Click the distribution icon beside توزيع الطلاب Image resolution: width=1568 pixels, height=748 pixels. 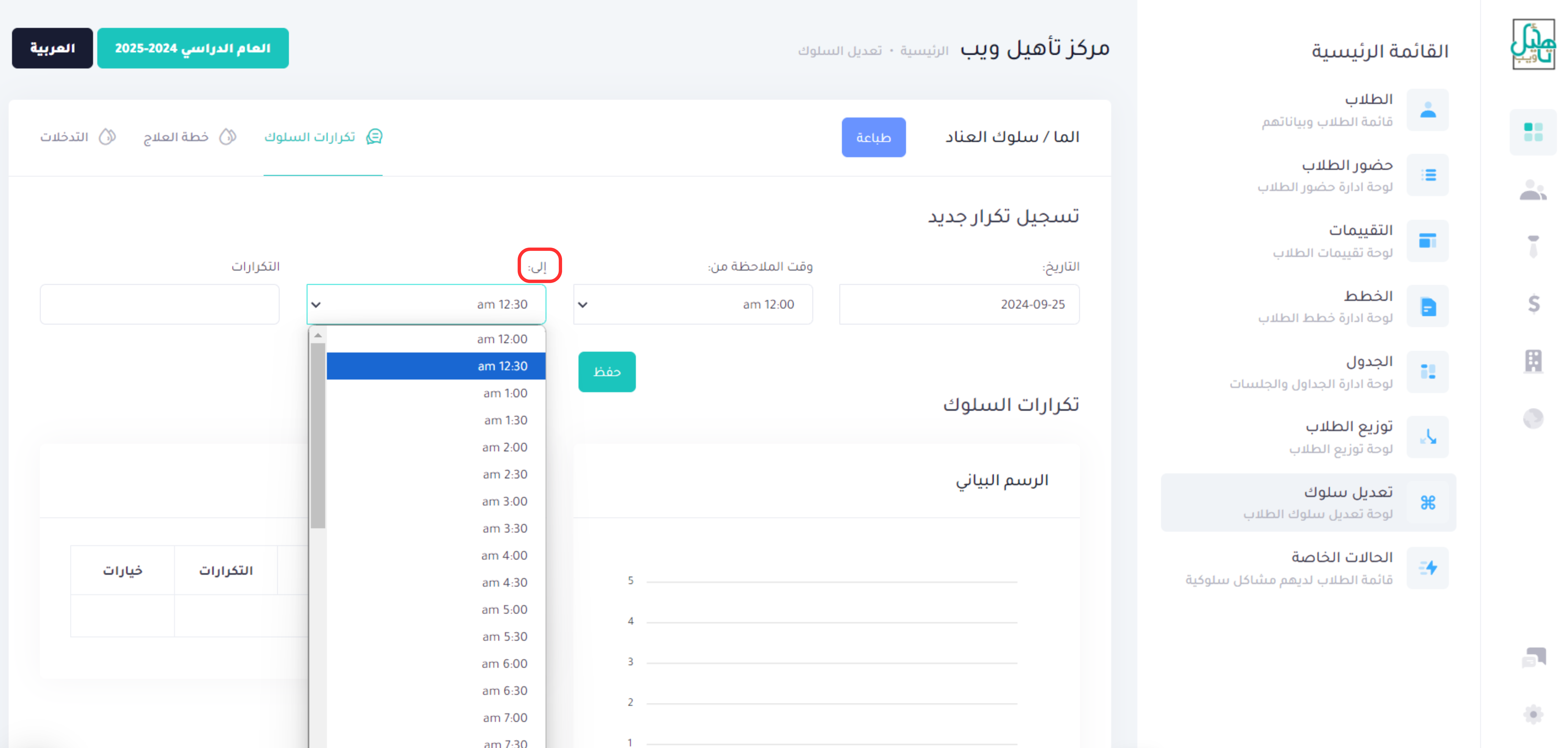coord(1427,437)
